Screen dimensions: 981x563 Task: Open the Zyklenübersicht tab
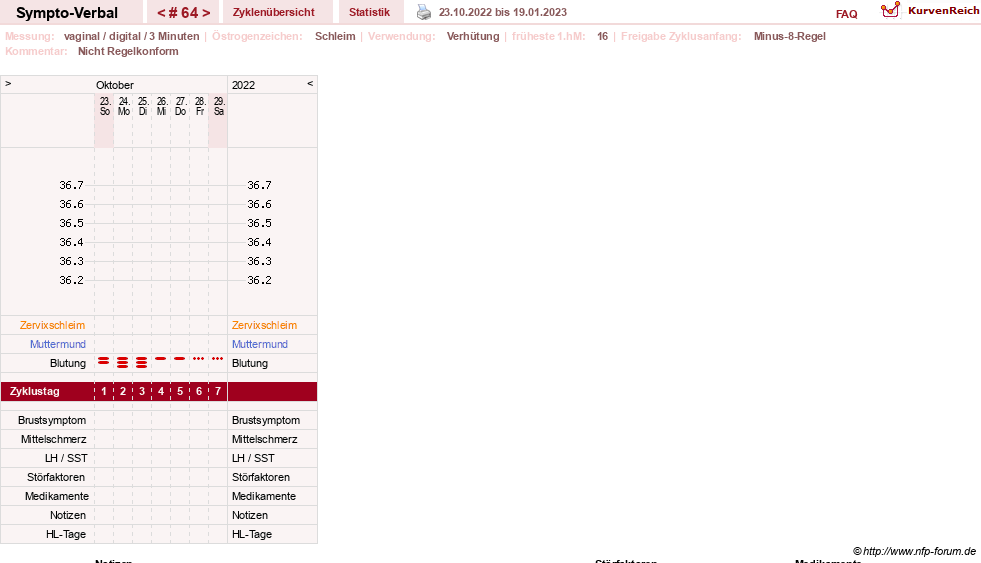273,12
